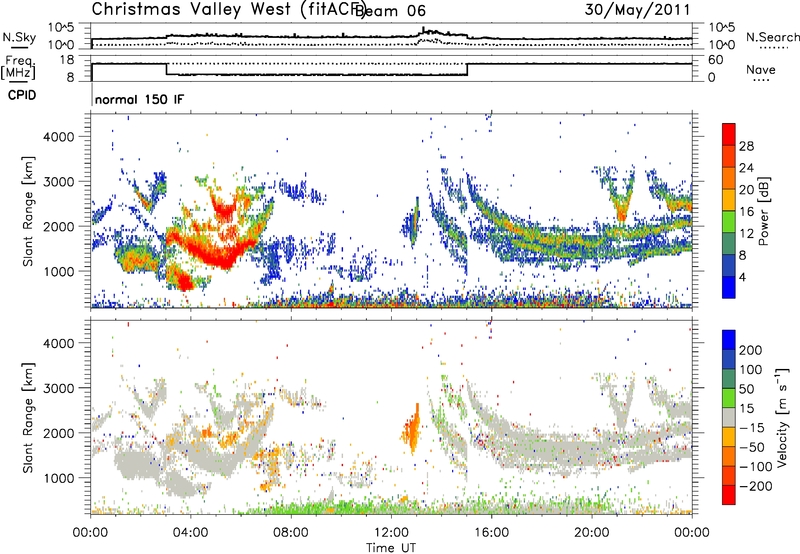Click the '2000' tick on the velocity panel
Image resolution: width=800 pixels, height=554 pixels.
tap(58, 433)
